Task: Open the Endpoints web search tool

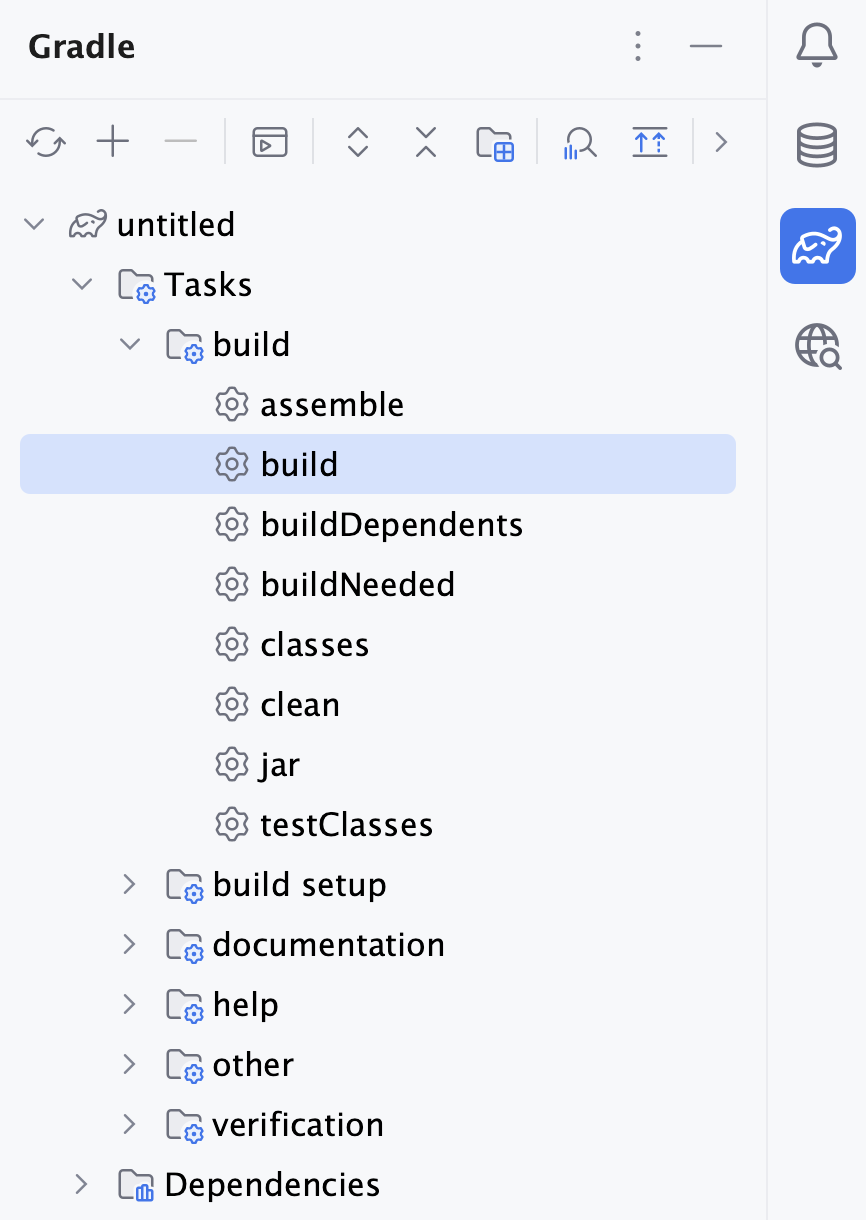Action: (x=818, y=347)
